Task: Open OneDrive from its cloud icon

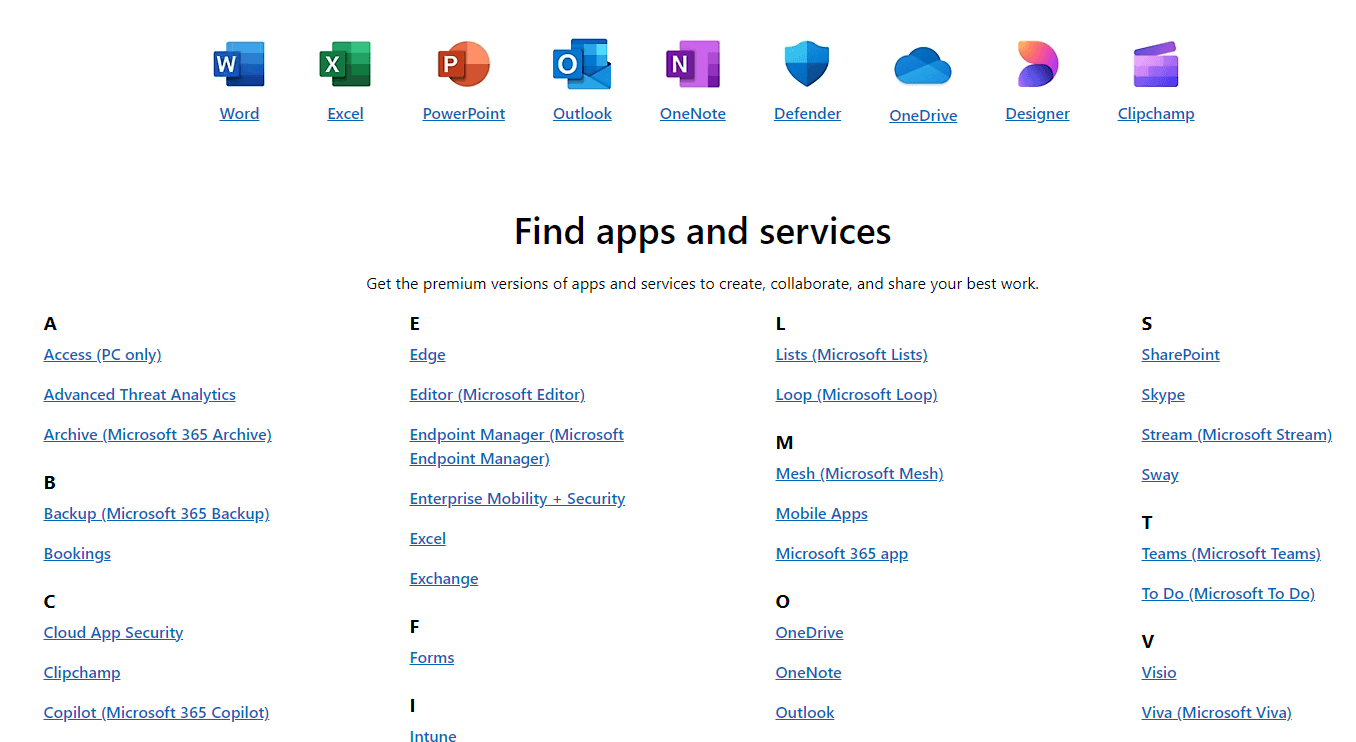Action: point(922,63)
